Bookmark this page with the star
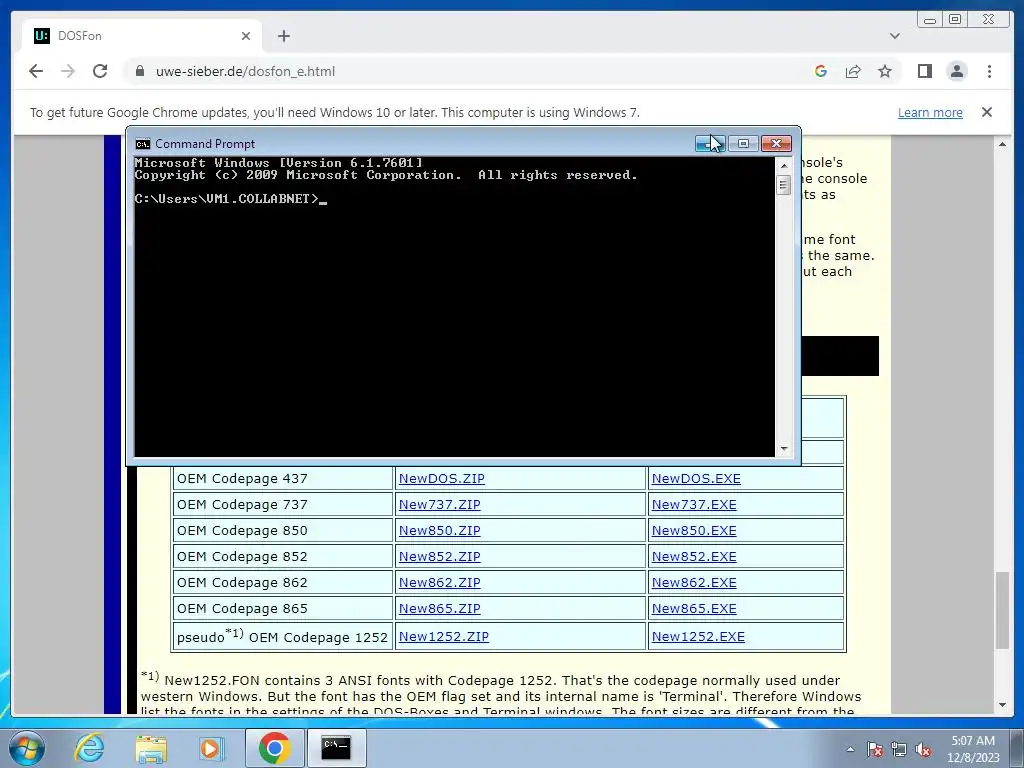 point(885,71)
